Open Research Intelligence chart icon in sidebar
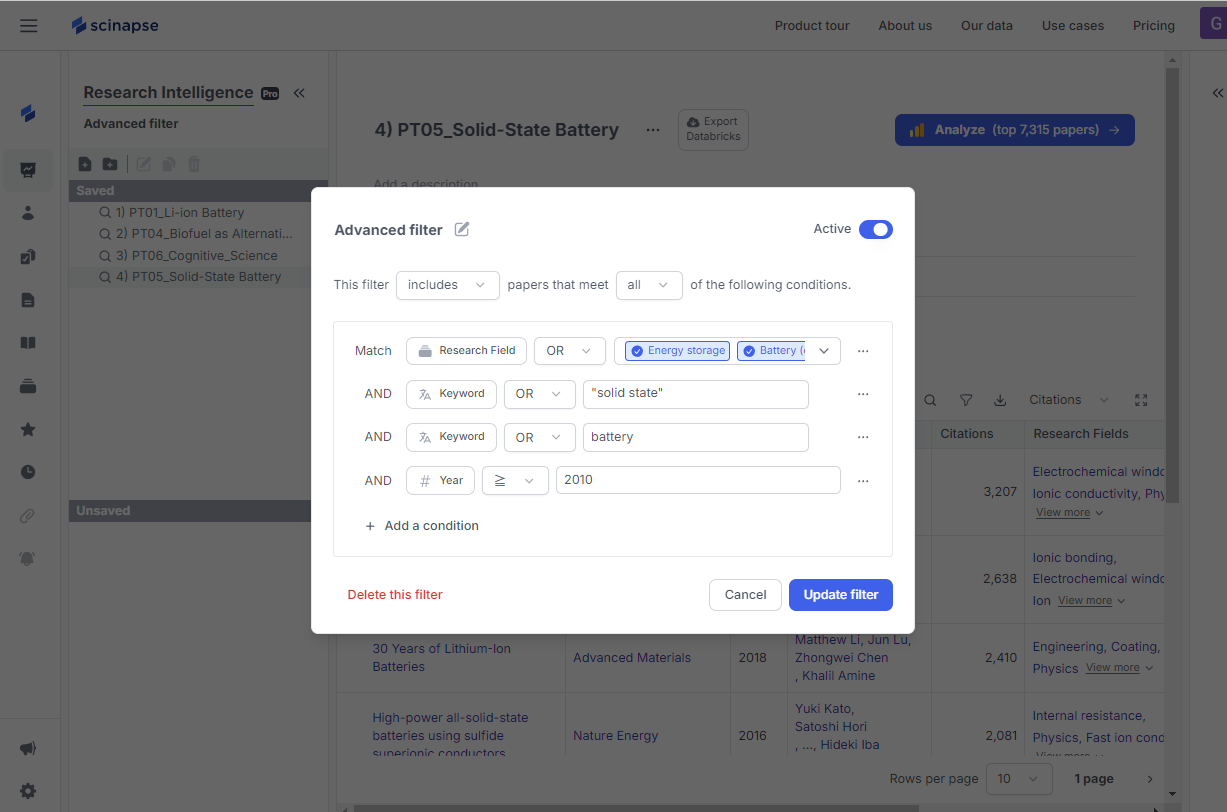This screenshot has height=812, width=1227. [x=28, y=170]
